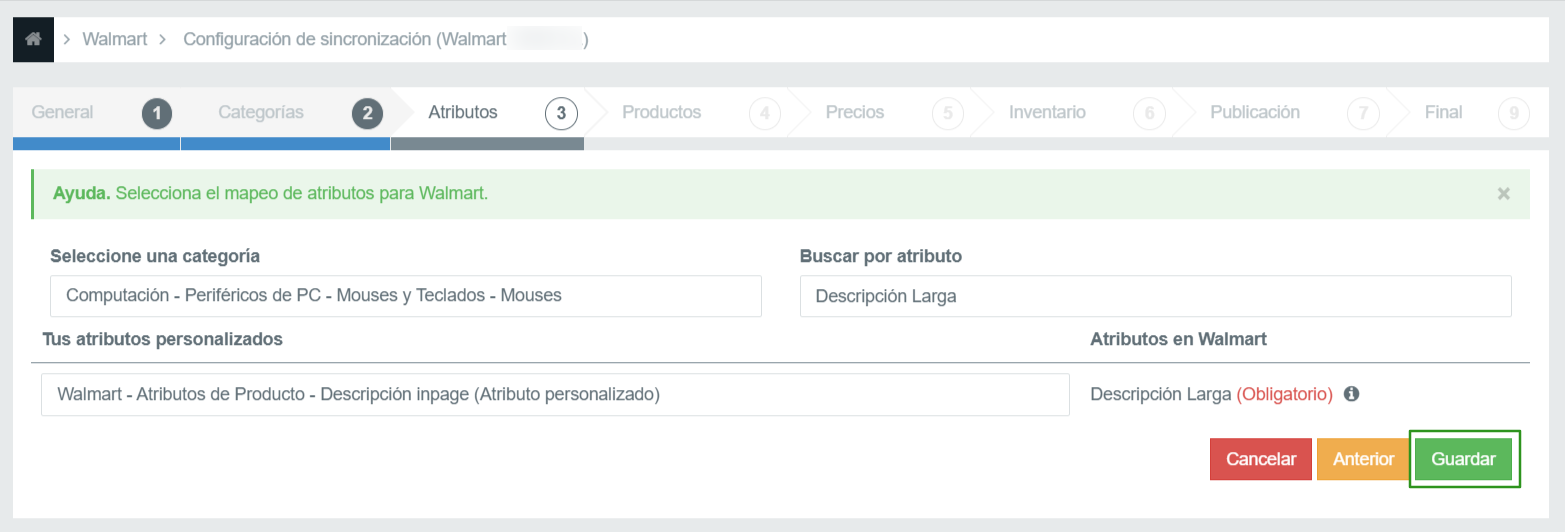The width and height of the screenshot is (1565, 532).
Task: Click the Atributos en Walmart heading
Action: coord(1179,339)
